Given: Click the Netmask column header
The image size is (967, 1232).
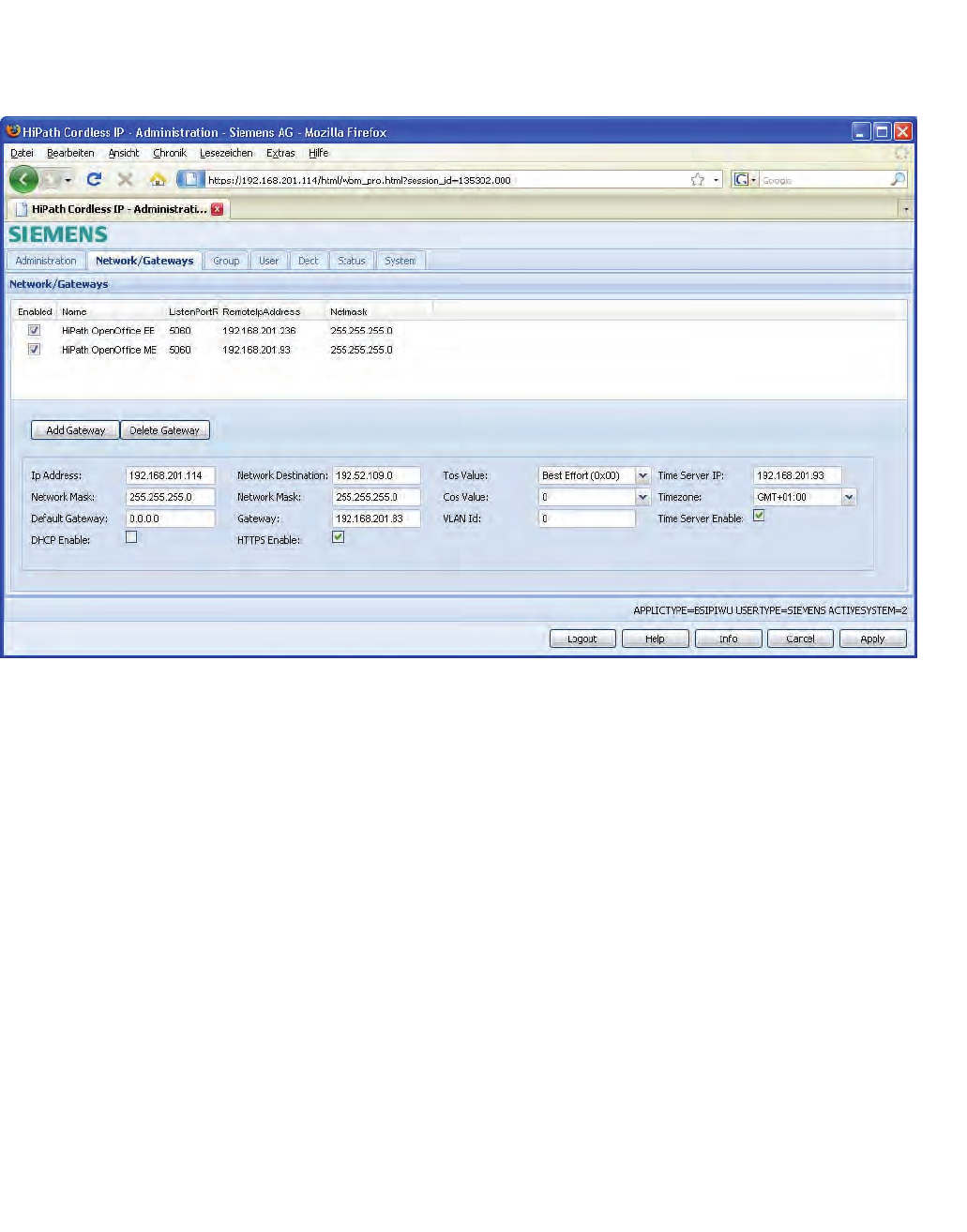Looking at the screenshot, I should coord(349,312).
